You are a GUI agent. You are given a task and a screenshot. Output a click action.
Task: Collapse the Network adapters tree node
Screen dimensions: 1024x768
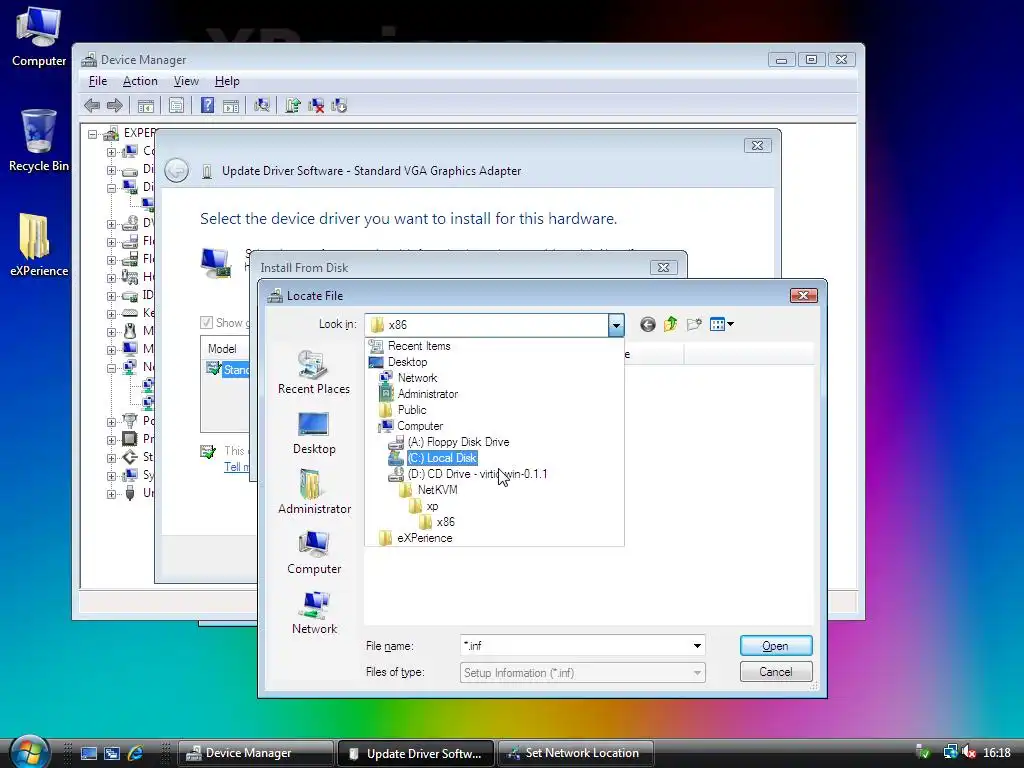pyautogui.click(x=111, y=368)
